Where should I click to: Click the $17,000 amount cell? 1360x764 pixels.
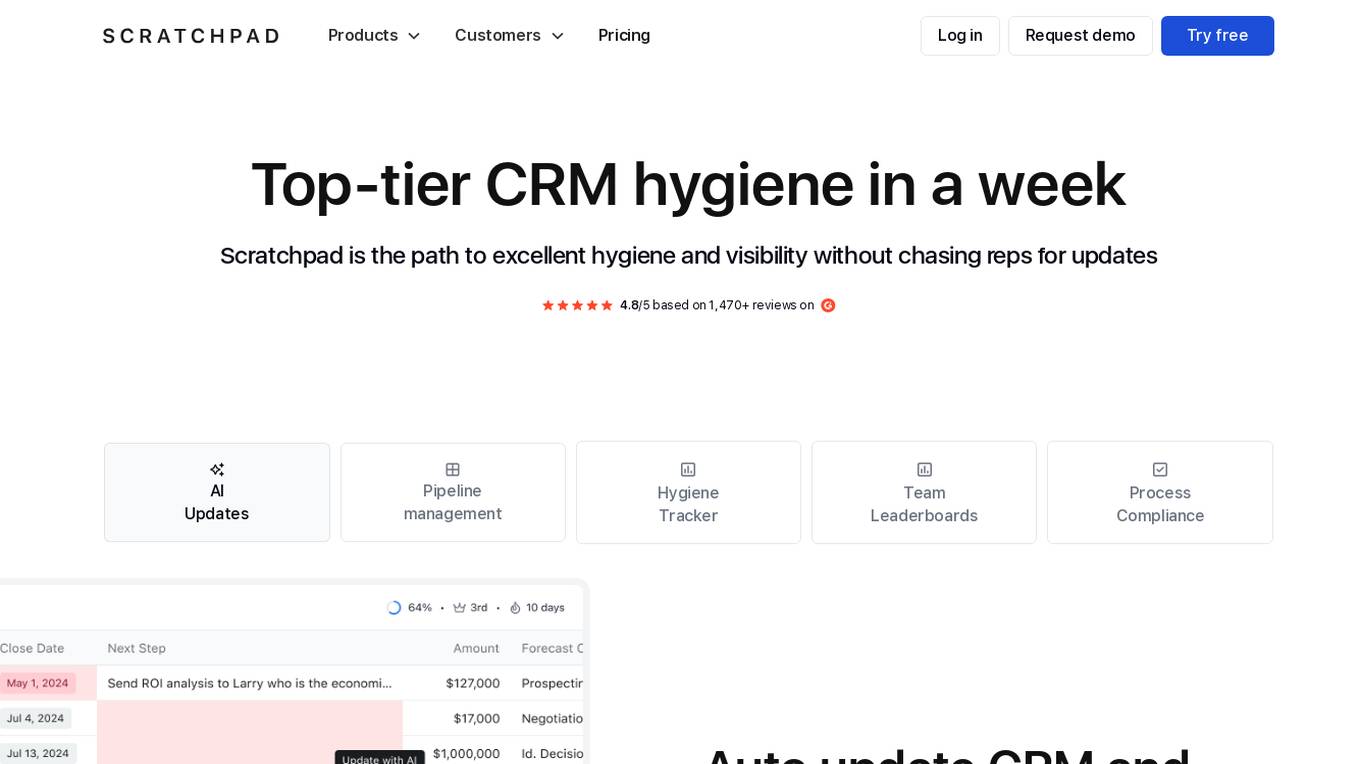[x=477, y=718]
